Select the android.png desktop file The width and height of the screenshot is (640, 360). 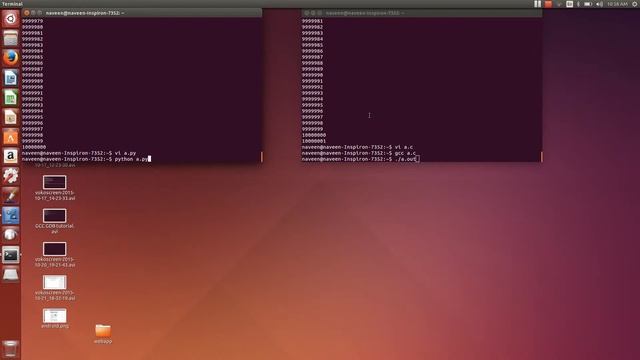(55, 319)
